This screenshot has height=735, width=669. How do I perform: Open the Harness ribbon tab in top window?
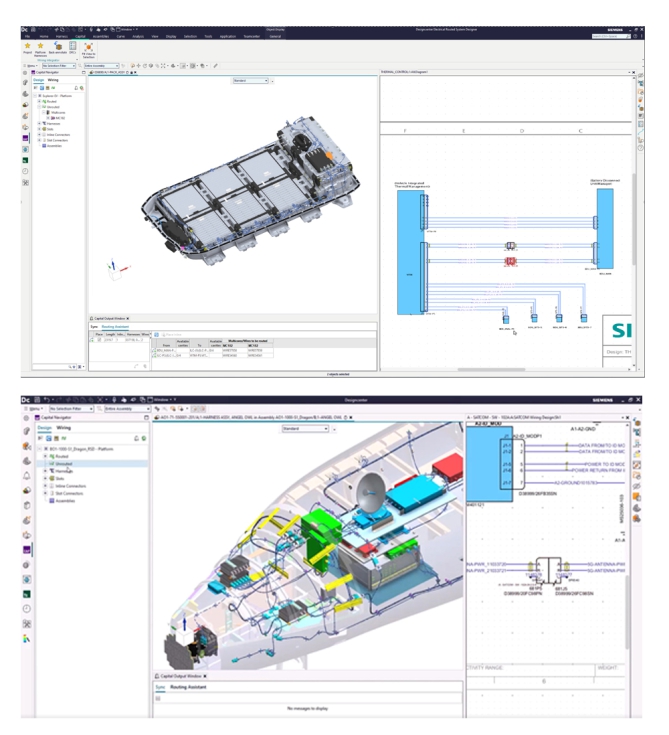(61, 36)
